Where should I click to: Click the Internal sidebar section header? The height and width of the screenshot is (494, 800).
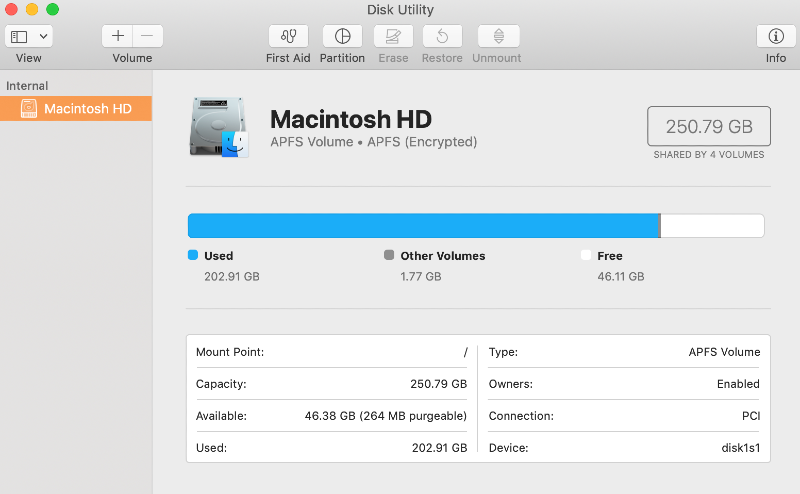coord(27,86)
